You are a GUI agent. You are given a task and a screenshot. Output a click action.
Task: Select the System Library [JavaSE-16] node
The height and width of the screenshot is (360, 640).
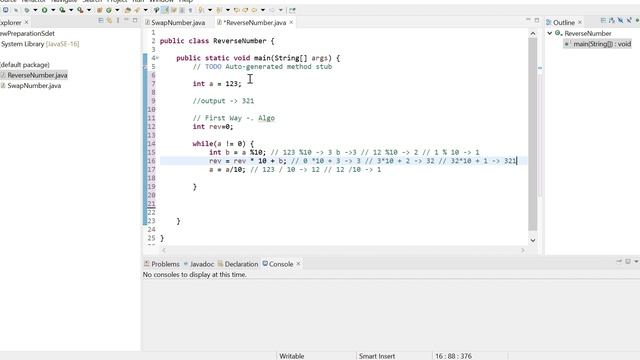(x=40, y=44)
